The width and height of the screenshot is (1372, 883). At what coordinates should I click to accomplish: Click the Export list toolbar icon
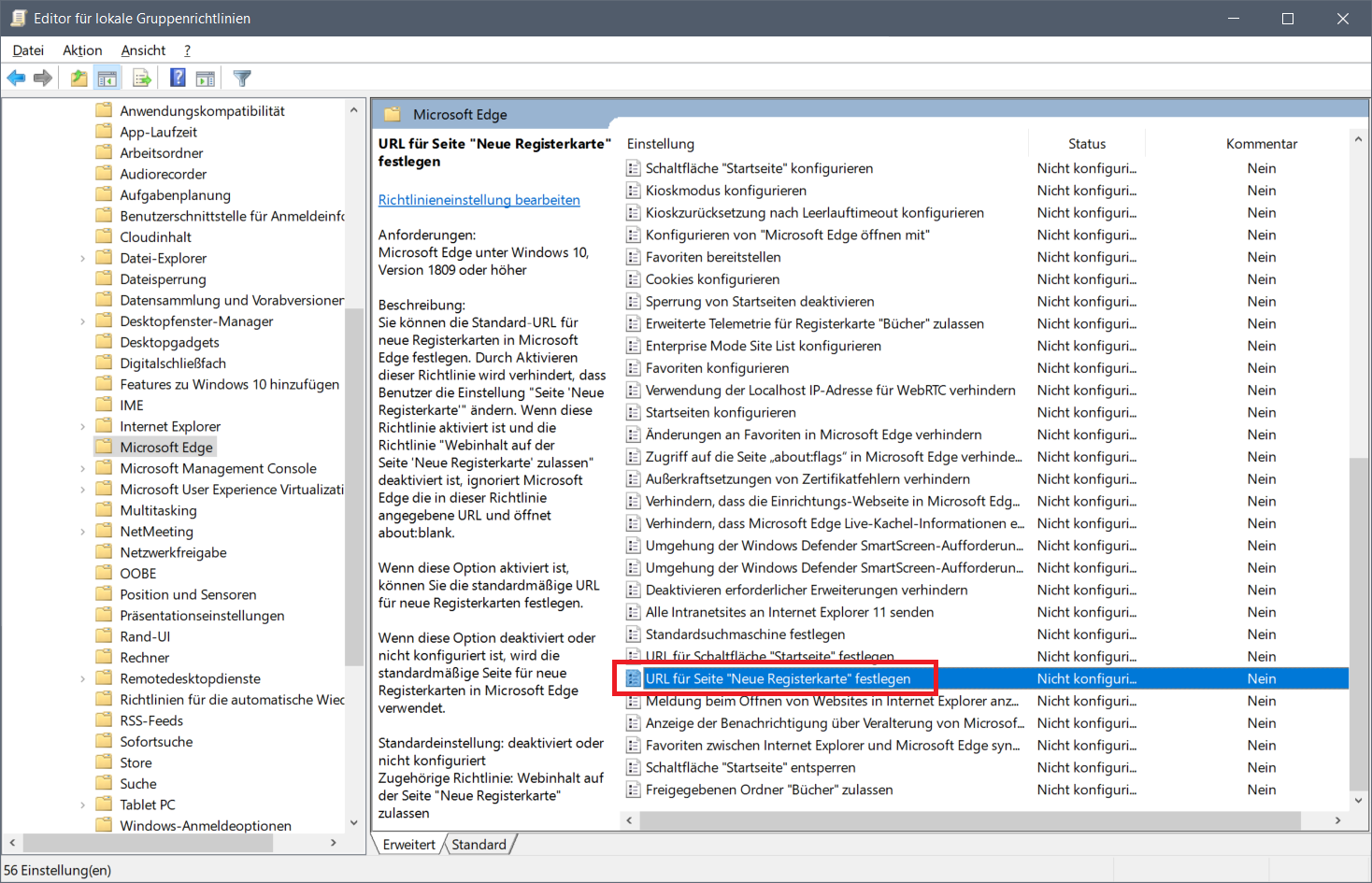coord(142,78)
